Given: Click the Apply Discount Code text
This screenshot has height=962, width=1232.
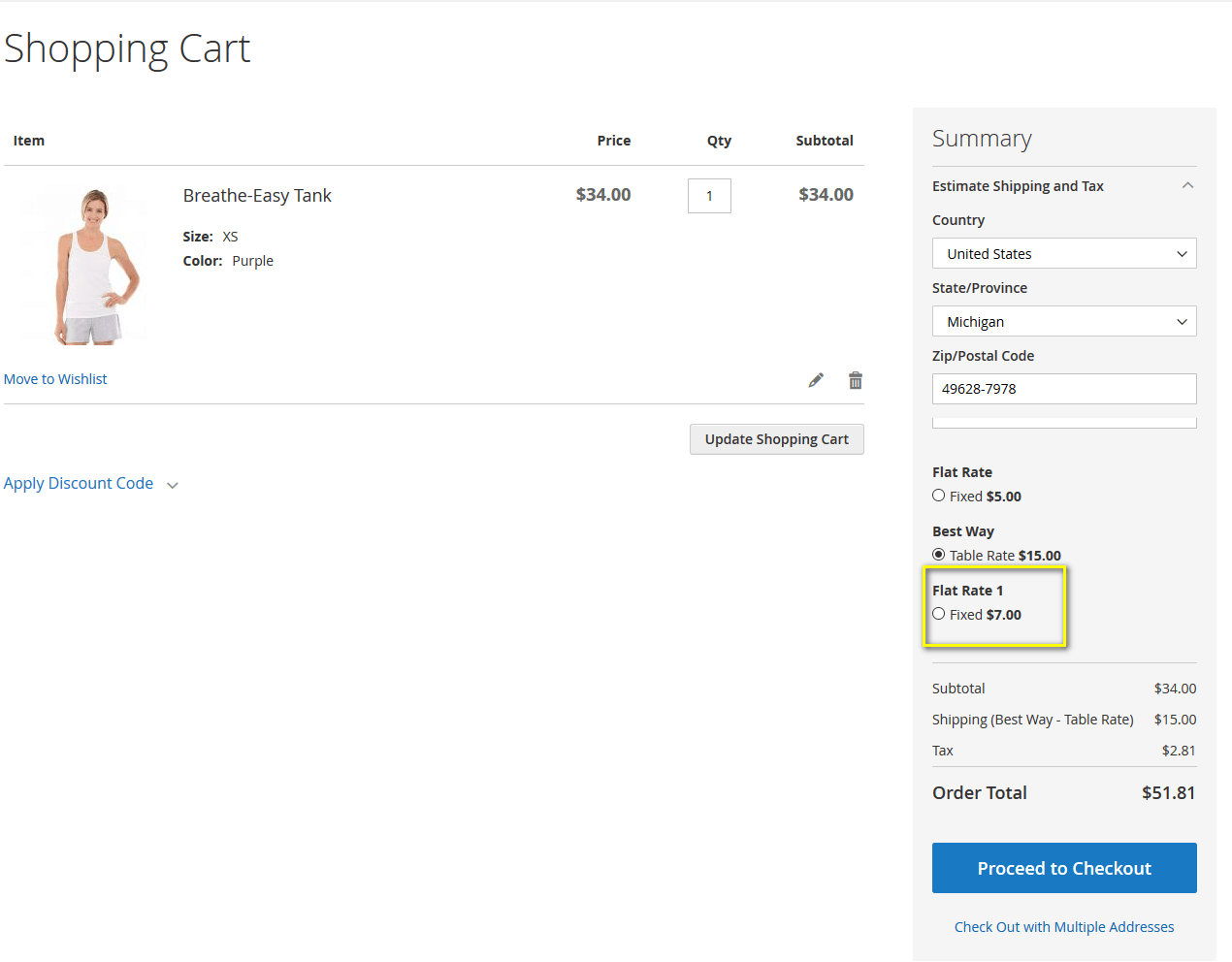Looking at the screenshot, I should pos(79,483).
